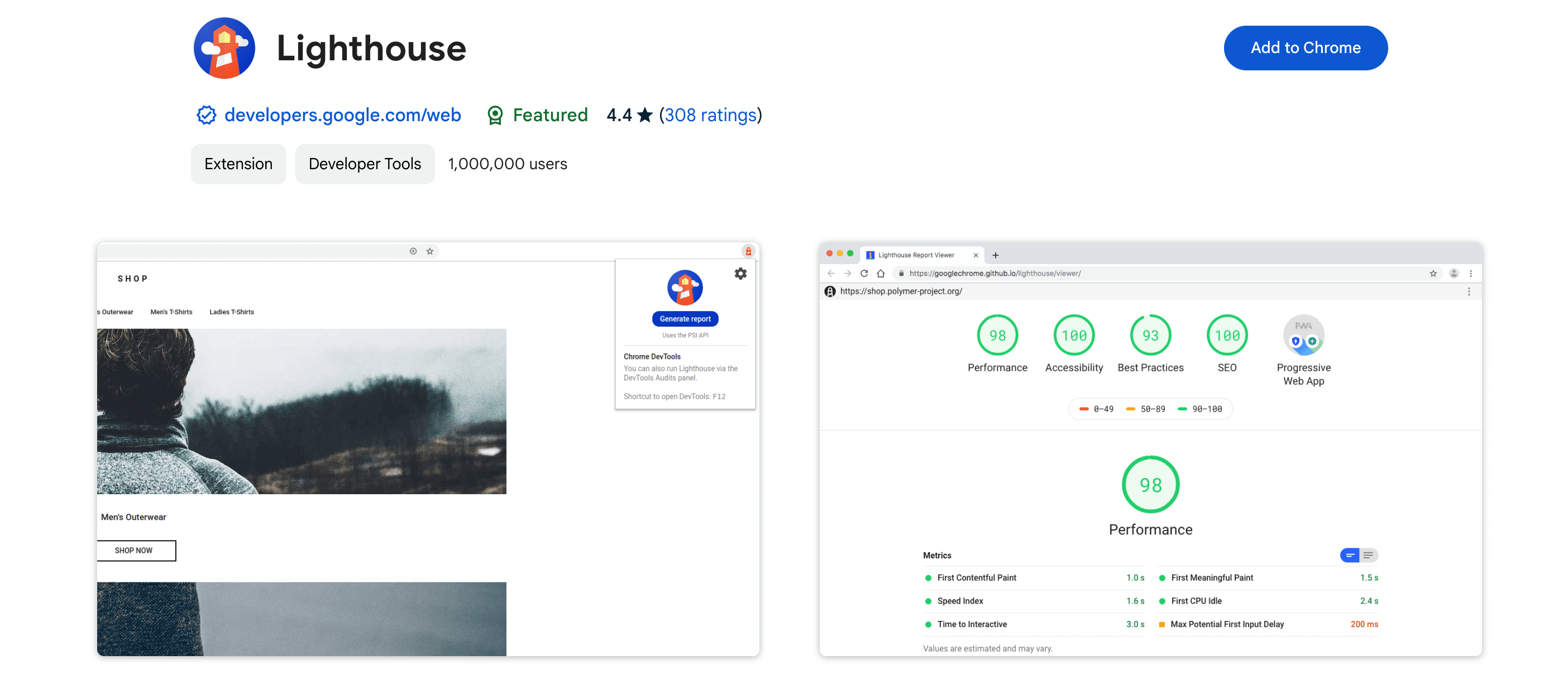Image resolution: width=1568 pixels, height=679 pixels.
Task: Open the Lighthouse extension logo
Action: coord(224,47)
